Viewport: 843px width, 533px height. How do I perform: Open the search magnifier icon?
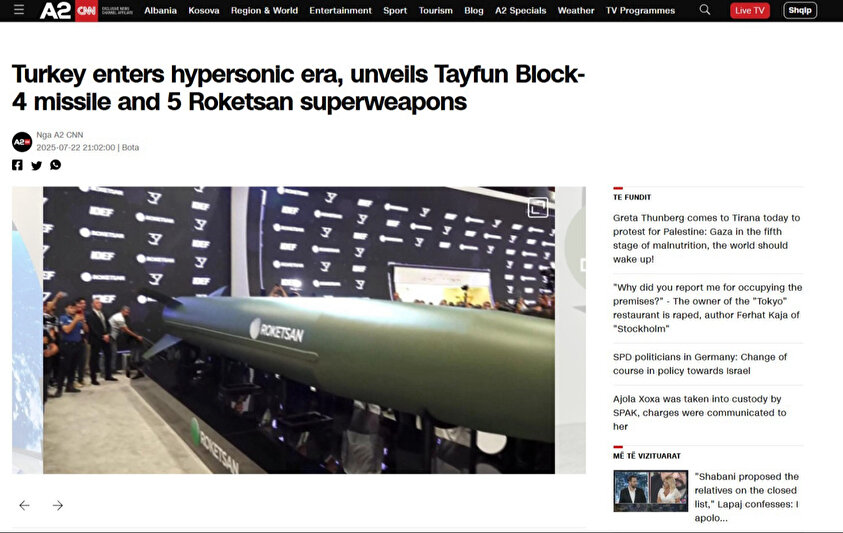[704, 10]
